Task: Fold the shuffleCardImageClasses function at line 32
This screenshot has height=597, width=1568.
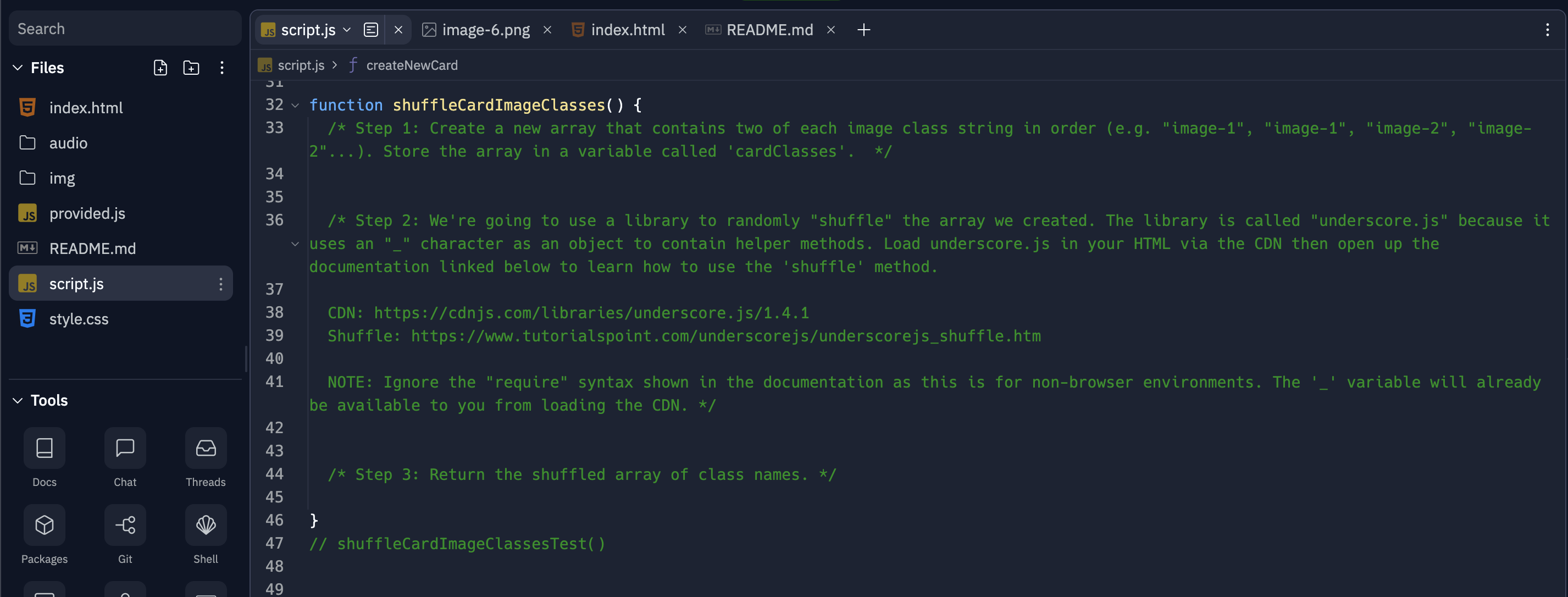Action: [x=295, y=106]
